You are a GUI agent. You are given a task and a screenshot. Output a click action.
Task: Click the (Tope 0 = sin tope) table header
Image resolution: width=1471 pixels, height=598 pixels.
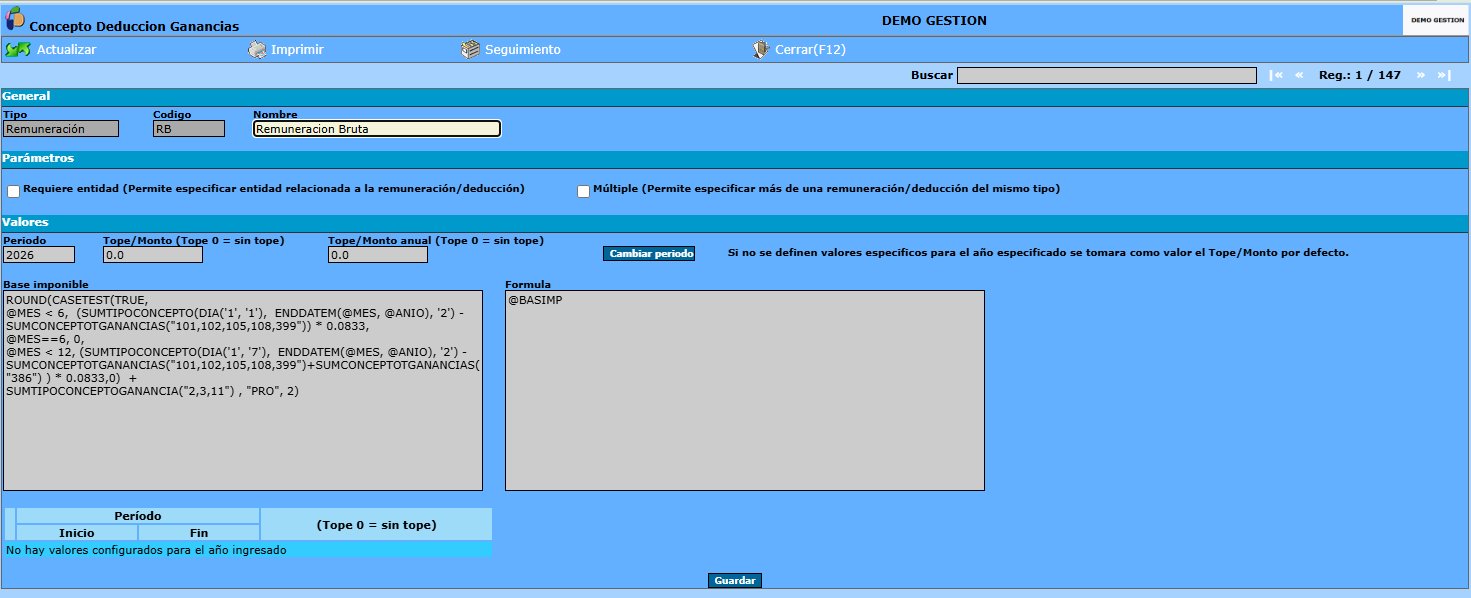[376, 525]
